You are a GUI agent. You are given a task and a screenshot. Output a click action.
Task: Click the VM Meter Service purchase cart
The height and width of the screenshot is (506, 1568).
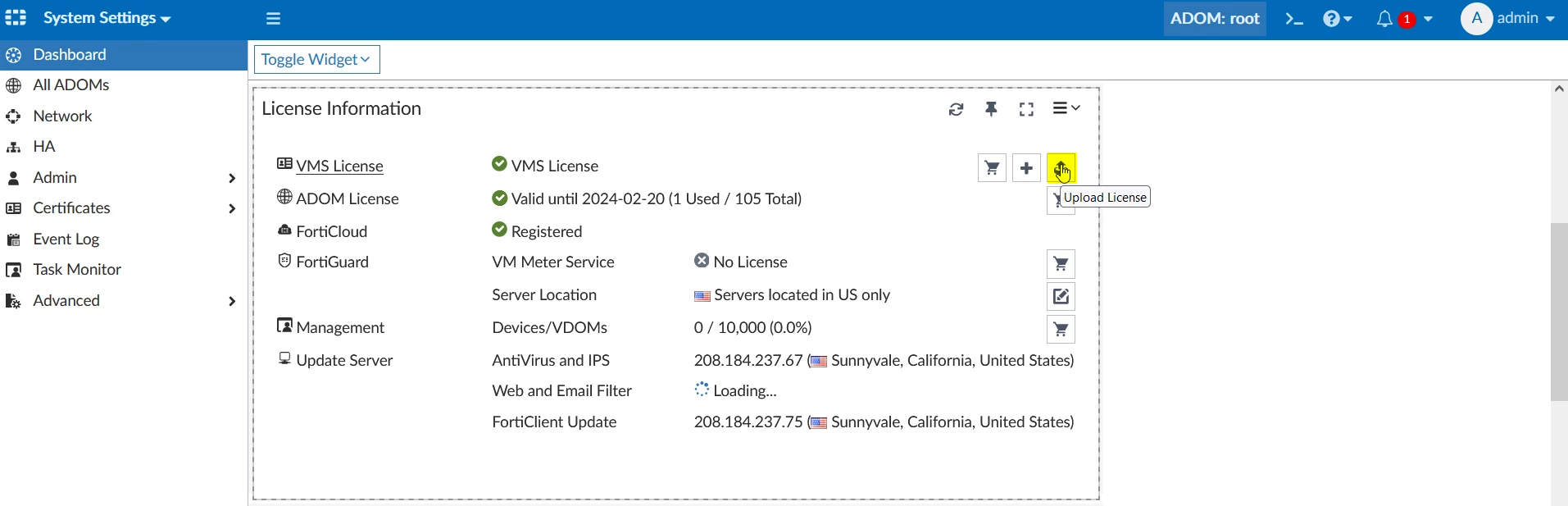(1061, 264)
